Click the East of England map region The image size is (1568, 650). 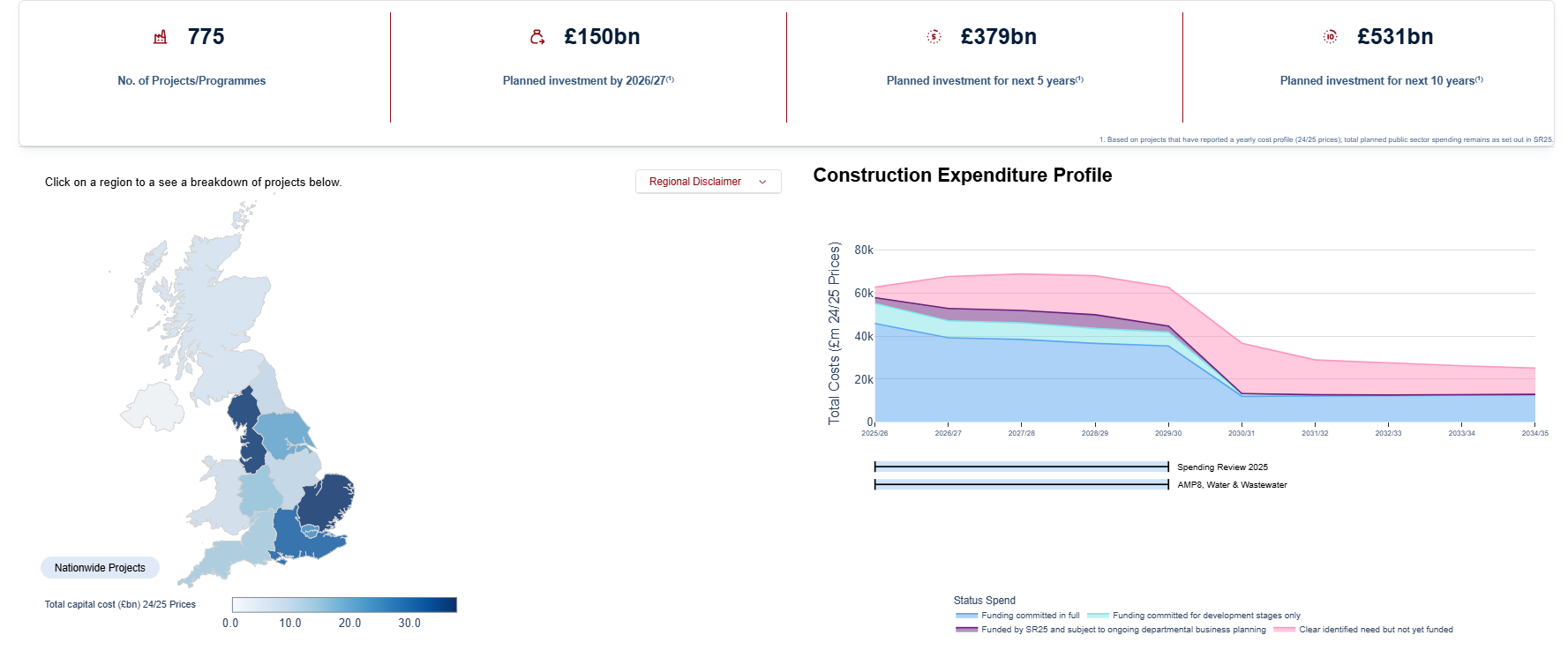pos(326,501)
